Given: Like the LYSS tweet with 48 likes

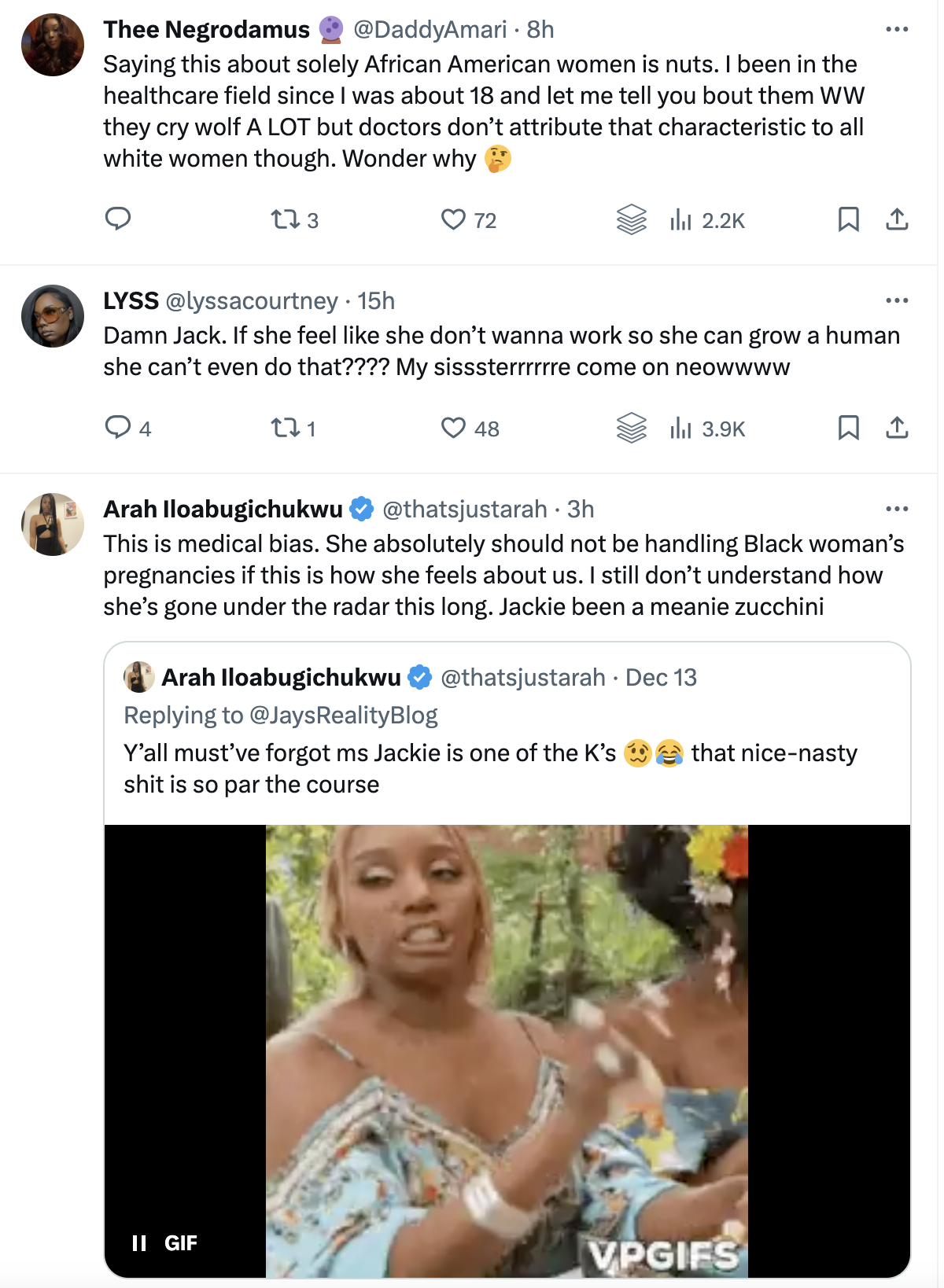Looking at the screenshot, I should pyautogui.click(x=454, y=429).
